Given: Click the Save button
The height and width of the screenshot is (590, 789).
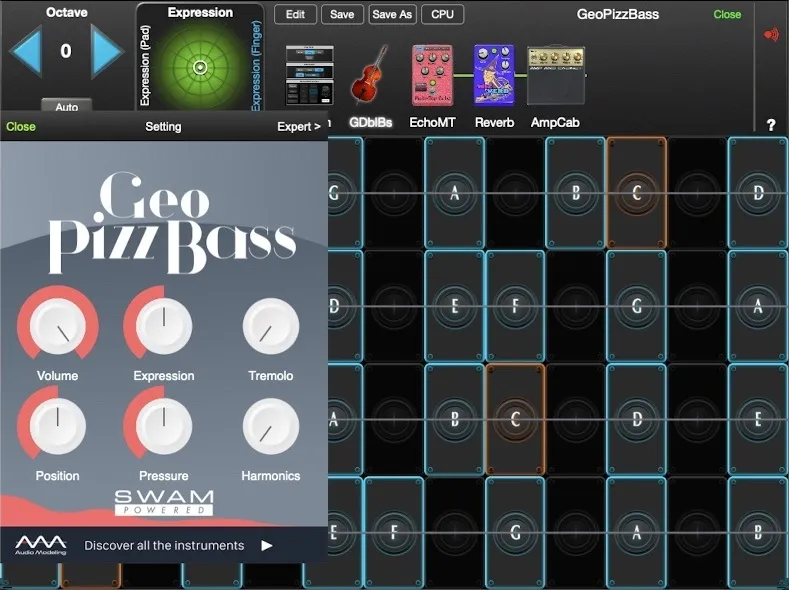Looking at the screenshot, I should 342,14.
